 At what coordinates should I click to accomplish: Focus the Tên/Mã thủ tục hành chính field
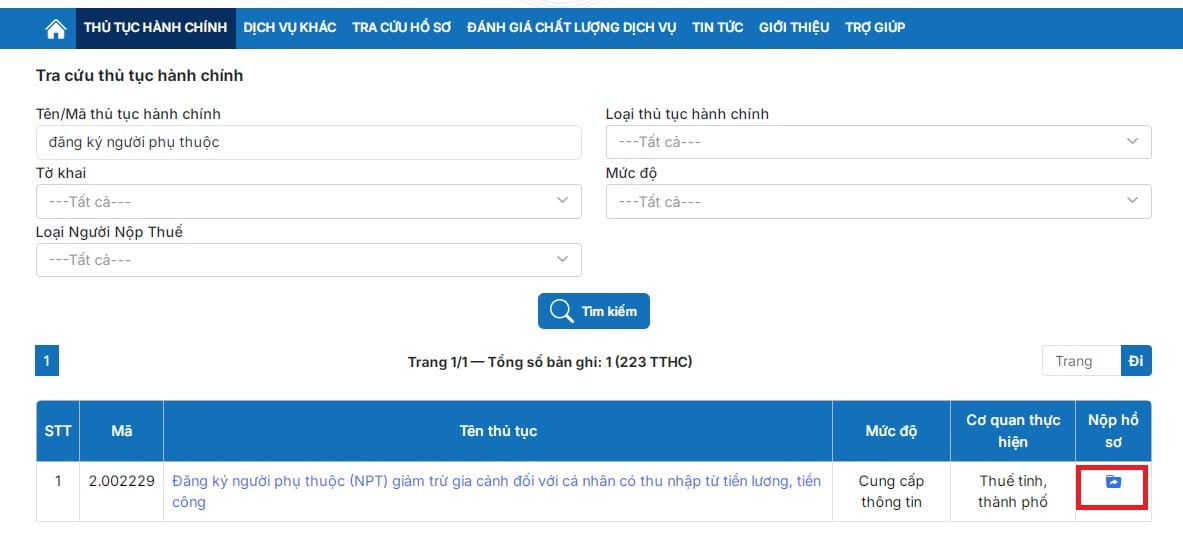[x=308, y=142]
